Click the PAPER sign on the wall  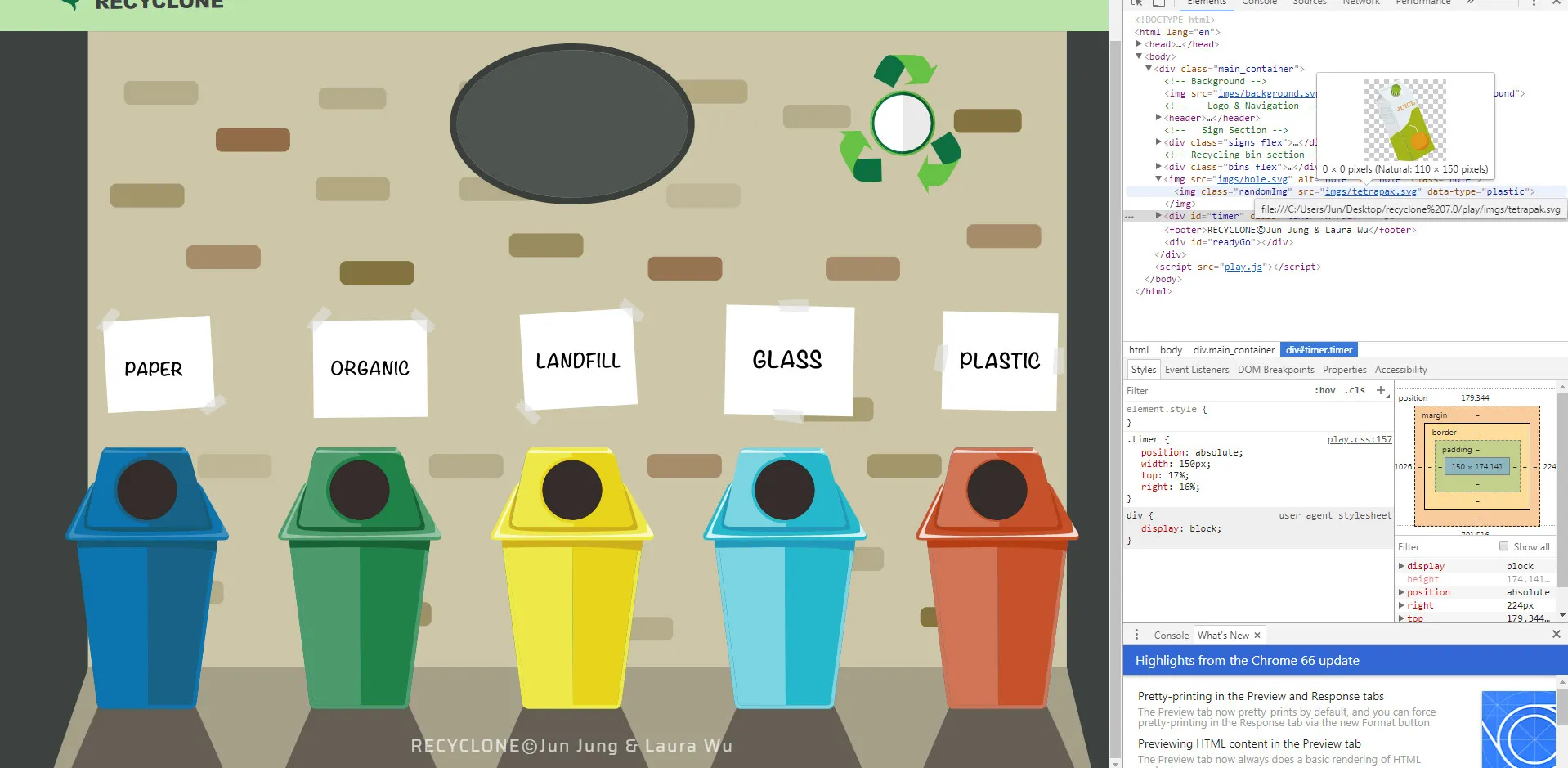pyautogui.click(x=159, y=364)
